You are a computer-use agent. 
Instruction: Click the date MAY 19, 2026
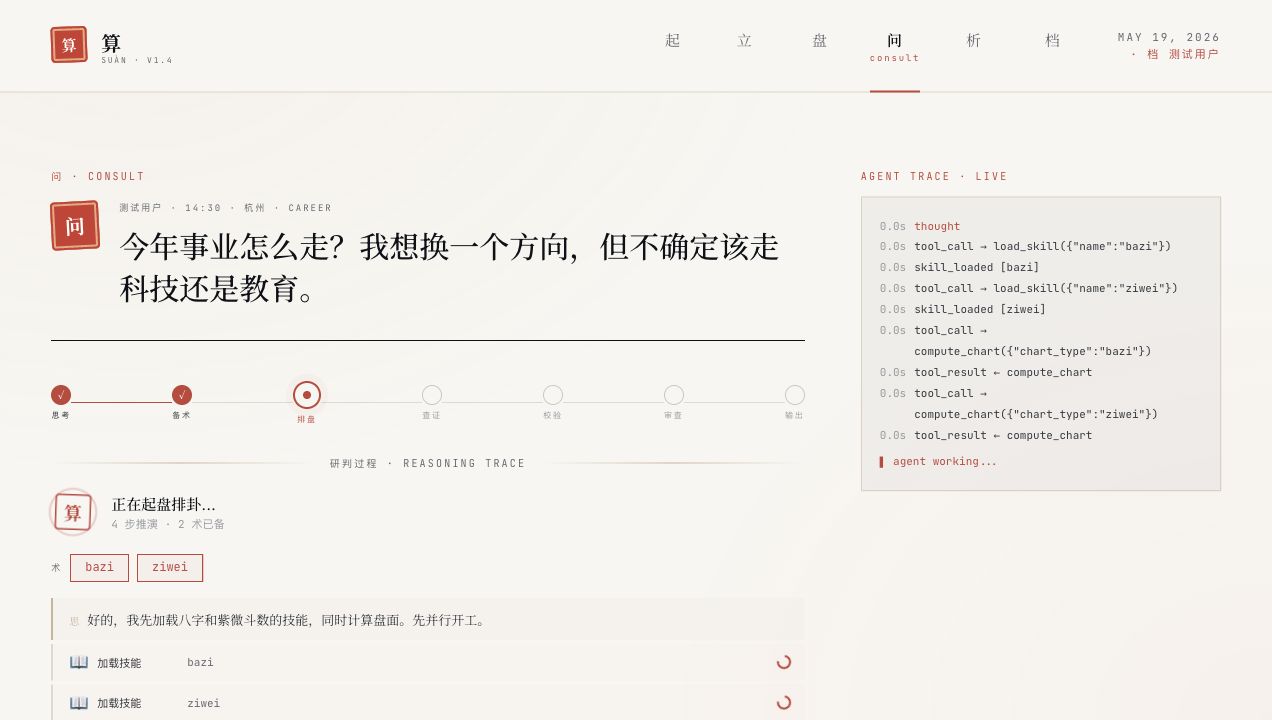tap(1169, 37)
